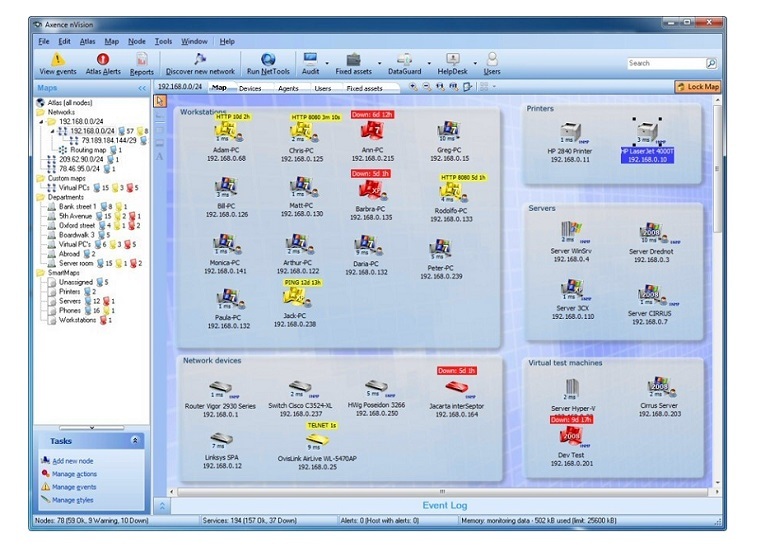Select the text label tool A
Screen dimensions: 761x550
point(160,157)
